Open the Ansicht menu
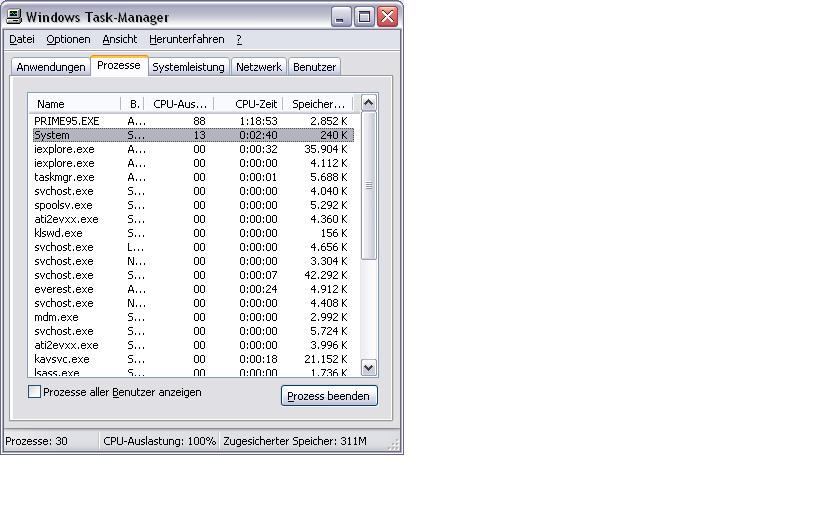The width and height of the screenshot is (840, 525). tap(119, 39)
